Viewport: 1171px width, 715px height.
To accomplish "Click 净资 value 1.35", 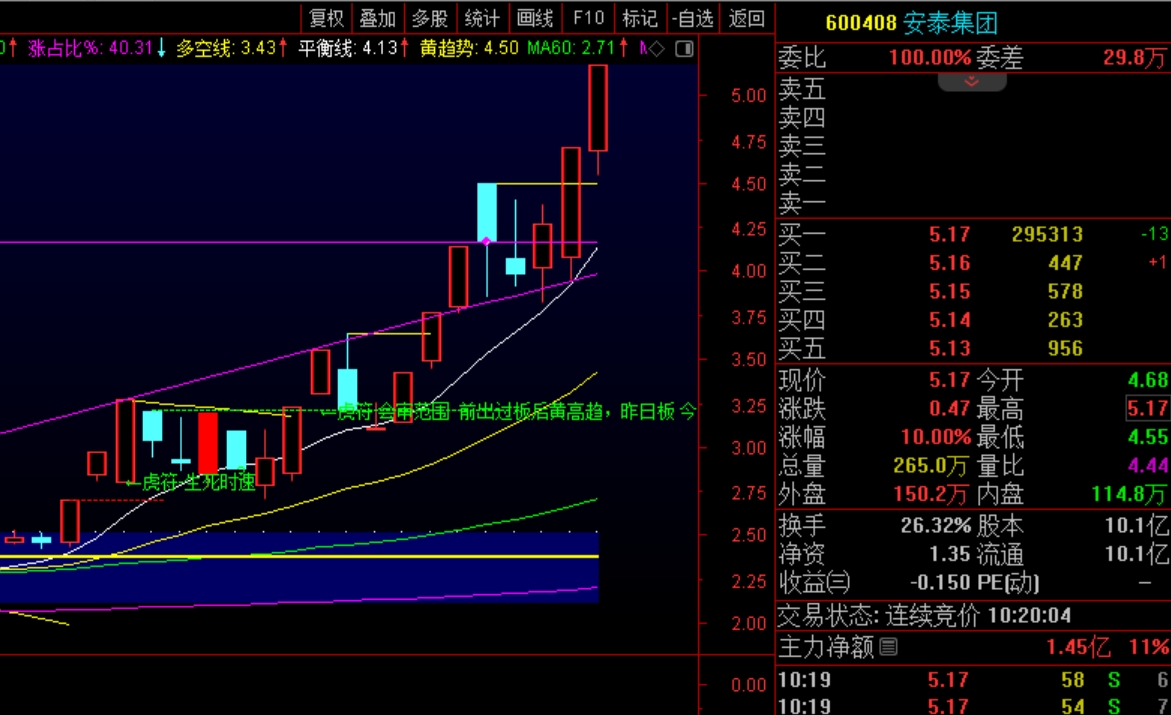I will pos(949,554).
